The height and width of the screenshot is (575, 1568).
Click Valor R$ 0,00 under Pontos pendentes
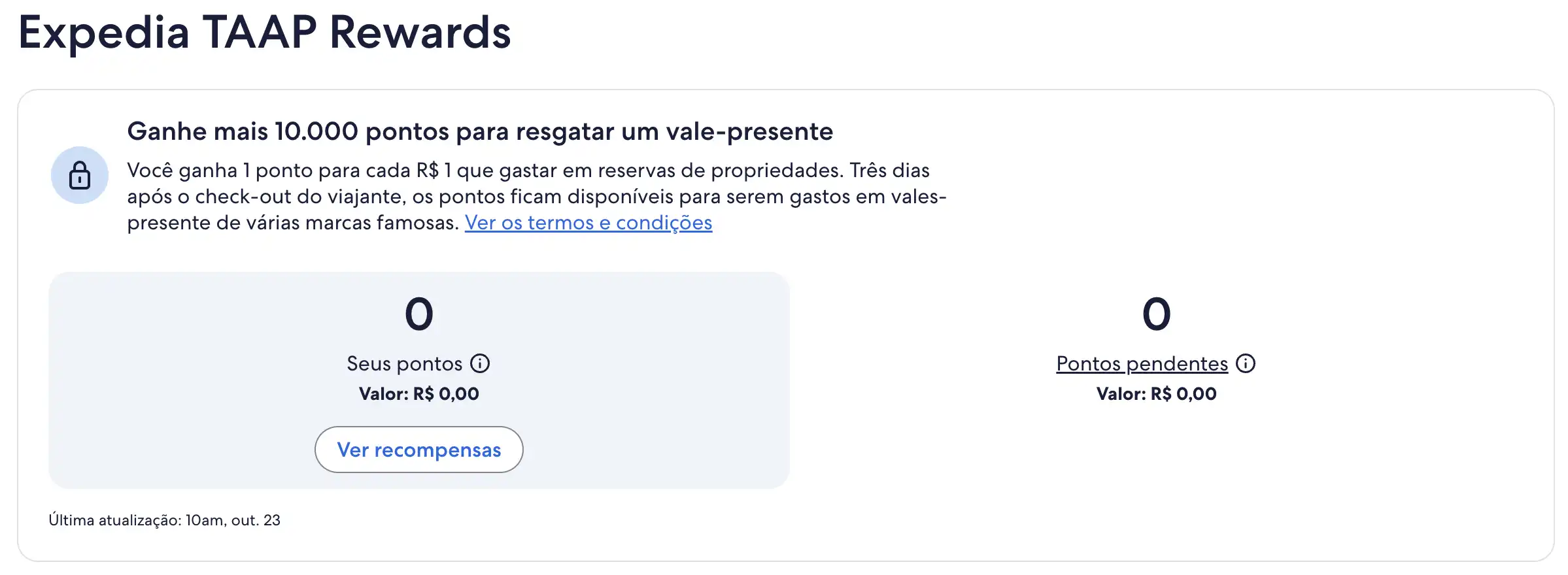[1156, 394]
